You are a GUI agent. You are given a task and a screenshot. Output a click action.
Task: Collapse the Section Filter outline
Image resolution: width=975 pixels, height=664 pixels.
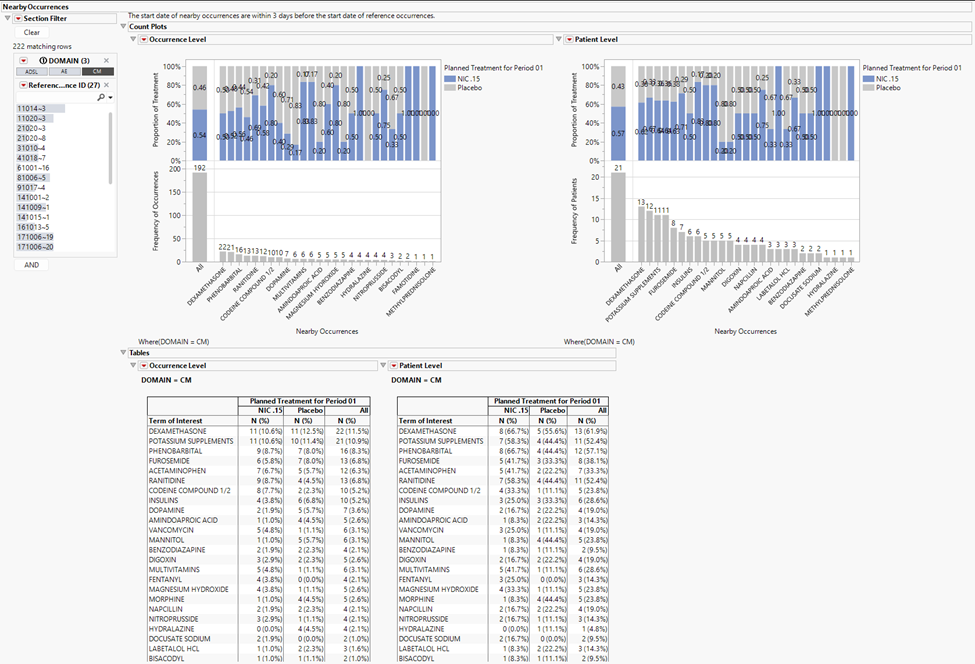click(7, 19)
